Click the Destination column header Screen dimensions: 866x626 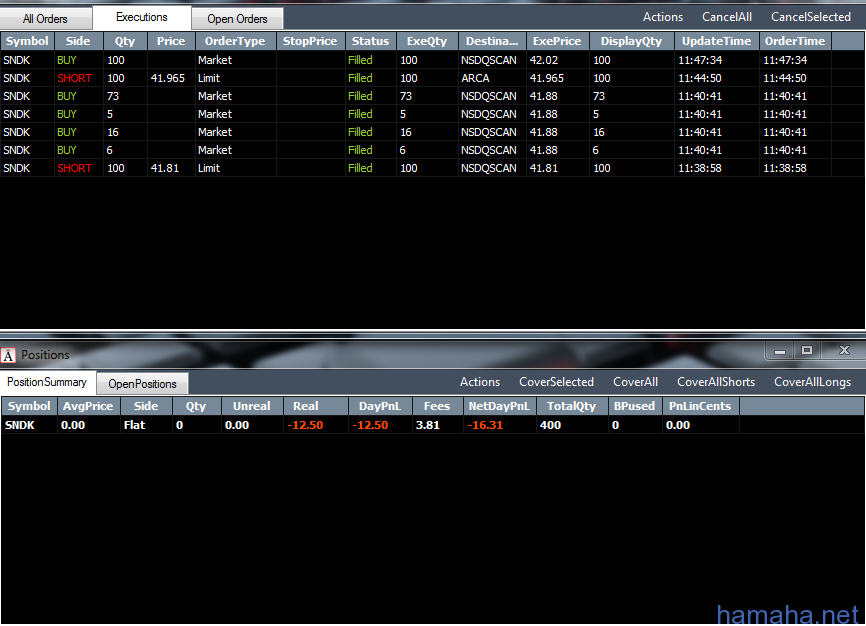coord(492,41)
